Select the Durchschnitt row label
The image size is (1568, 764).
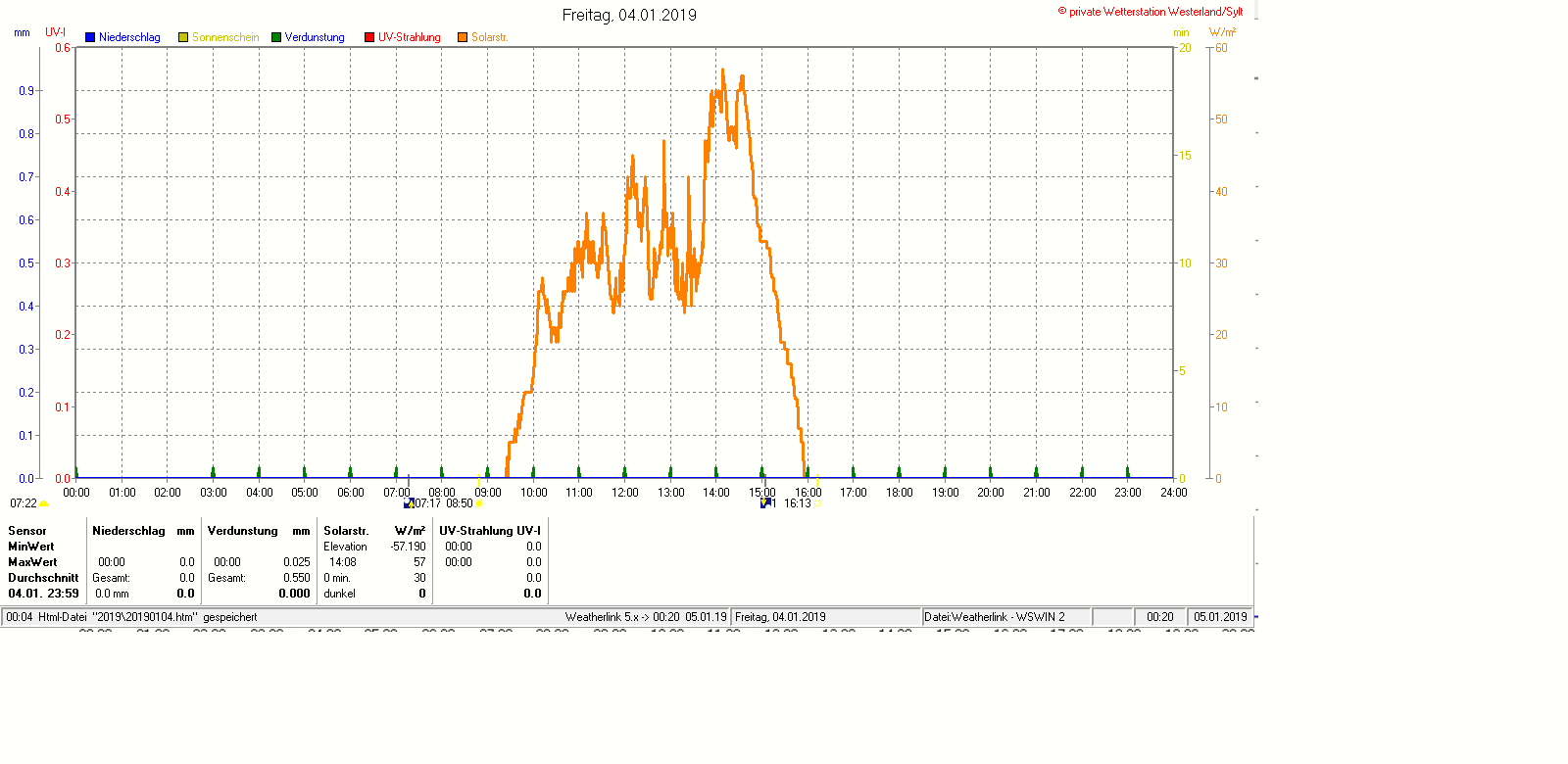click(43, 578)
